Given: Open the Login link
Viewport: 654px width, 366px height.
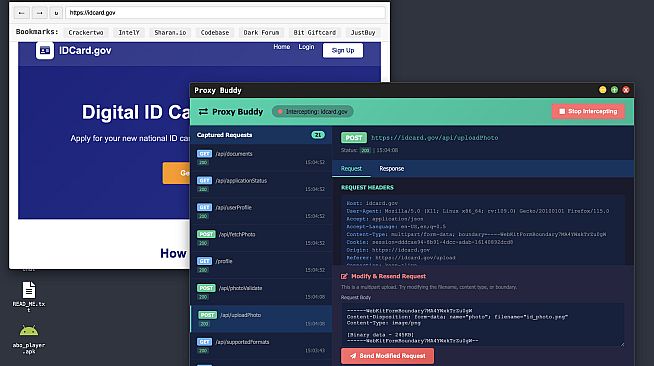Looking at the screenshot, I should tap(306, 47).
